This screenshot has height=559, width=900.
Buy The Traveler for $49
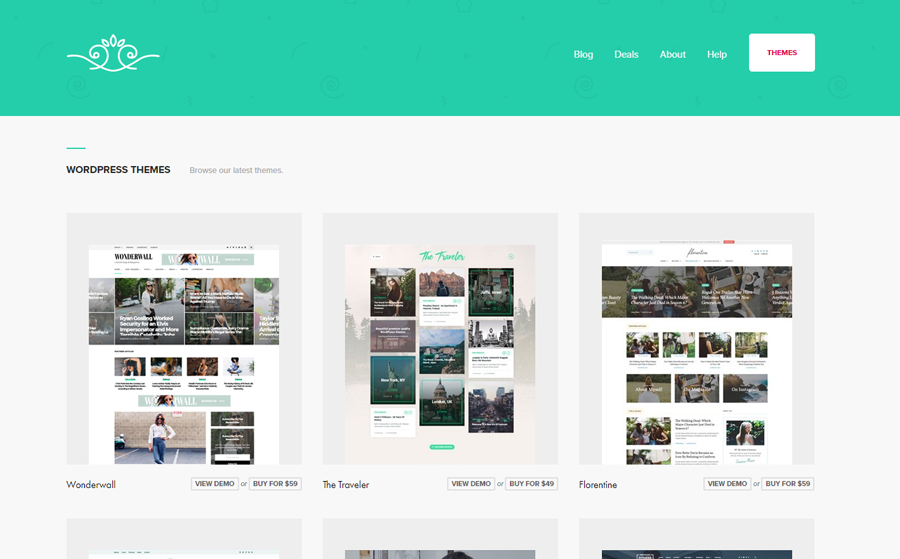[532, 484]
